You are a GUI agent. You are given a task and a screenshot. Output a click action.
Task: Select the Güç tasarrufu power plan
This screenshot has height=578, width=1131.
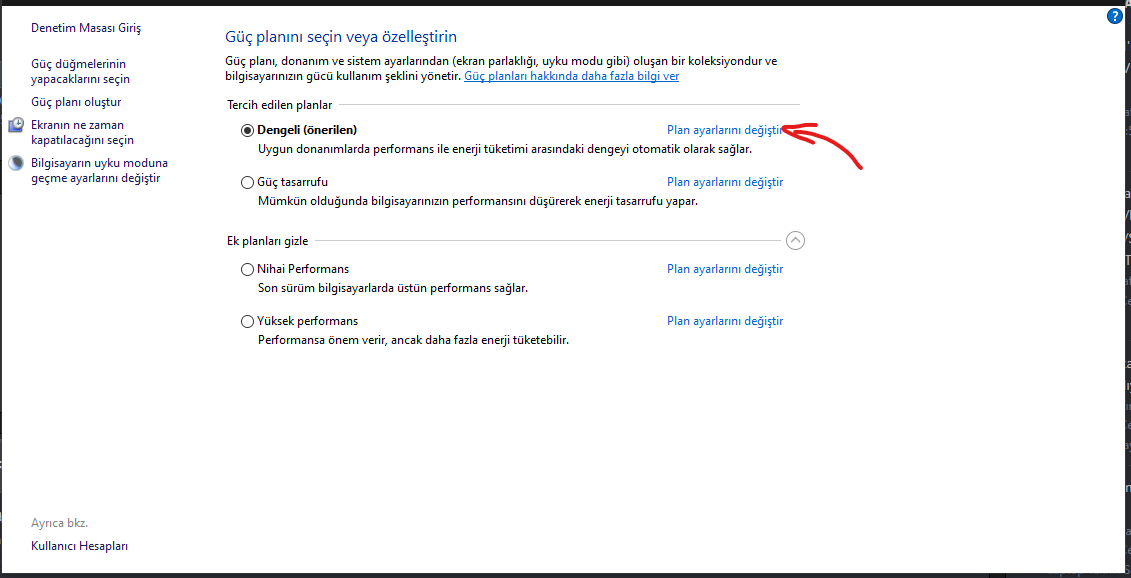tap(248, 182)
